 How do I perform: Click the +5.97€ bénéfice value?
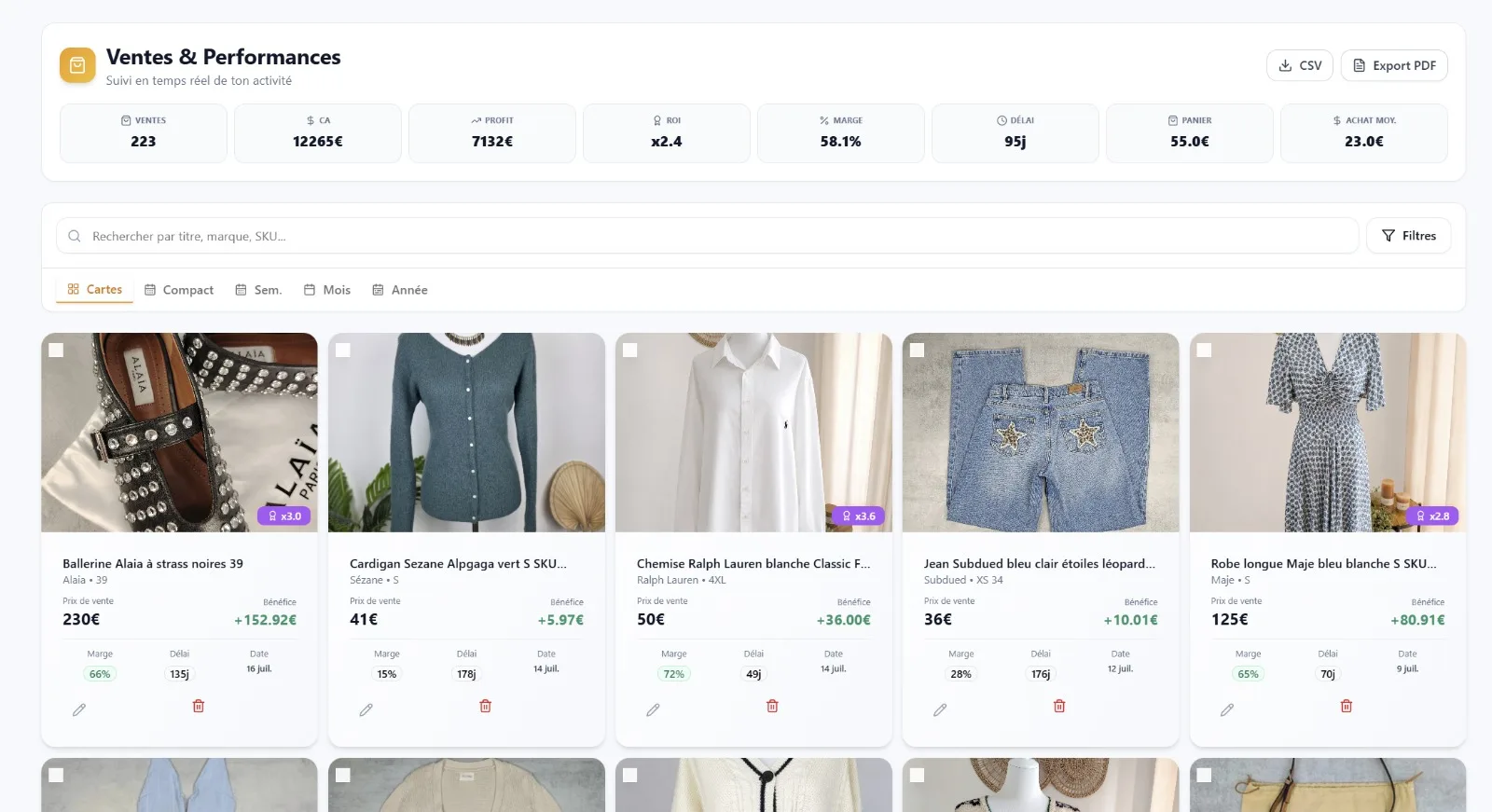tap(560, 620)
